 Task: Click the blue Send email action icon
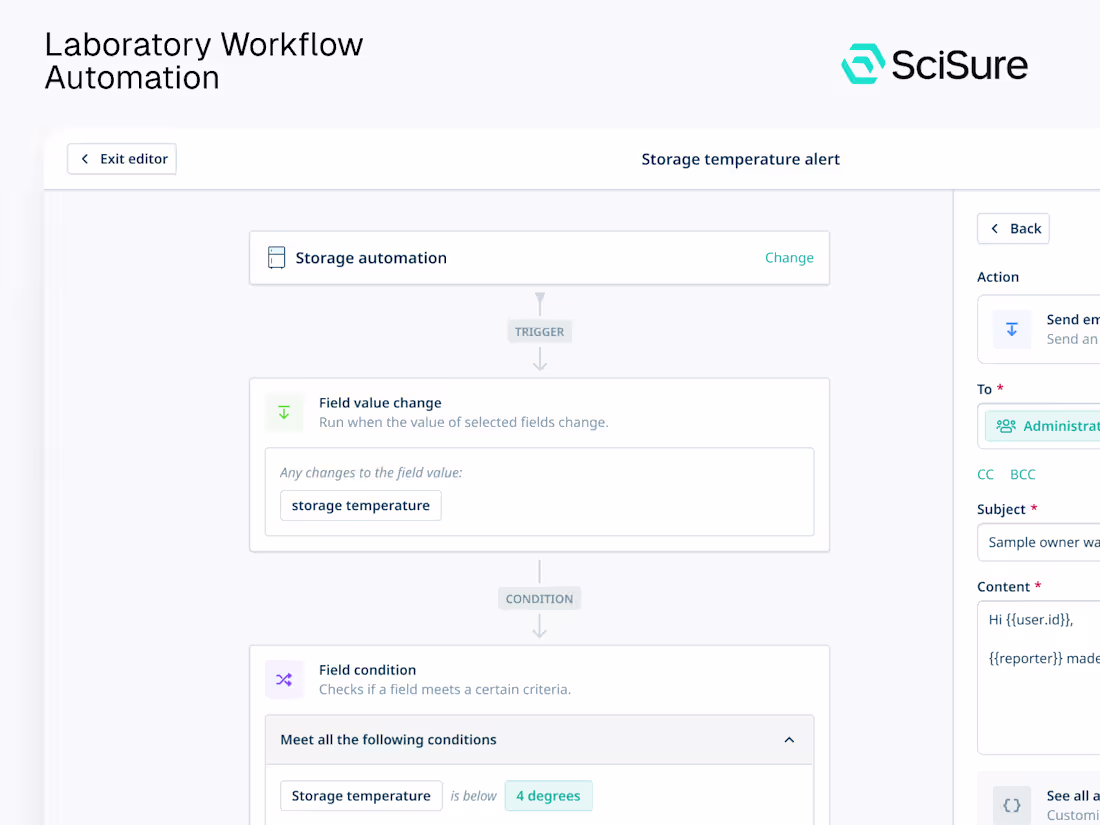pyautogui.click(x=1011, y=329)
